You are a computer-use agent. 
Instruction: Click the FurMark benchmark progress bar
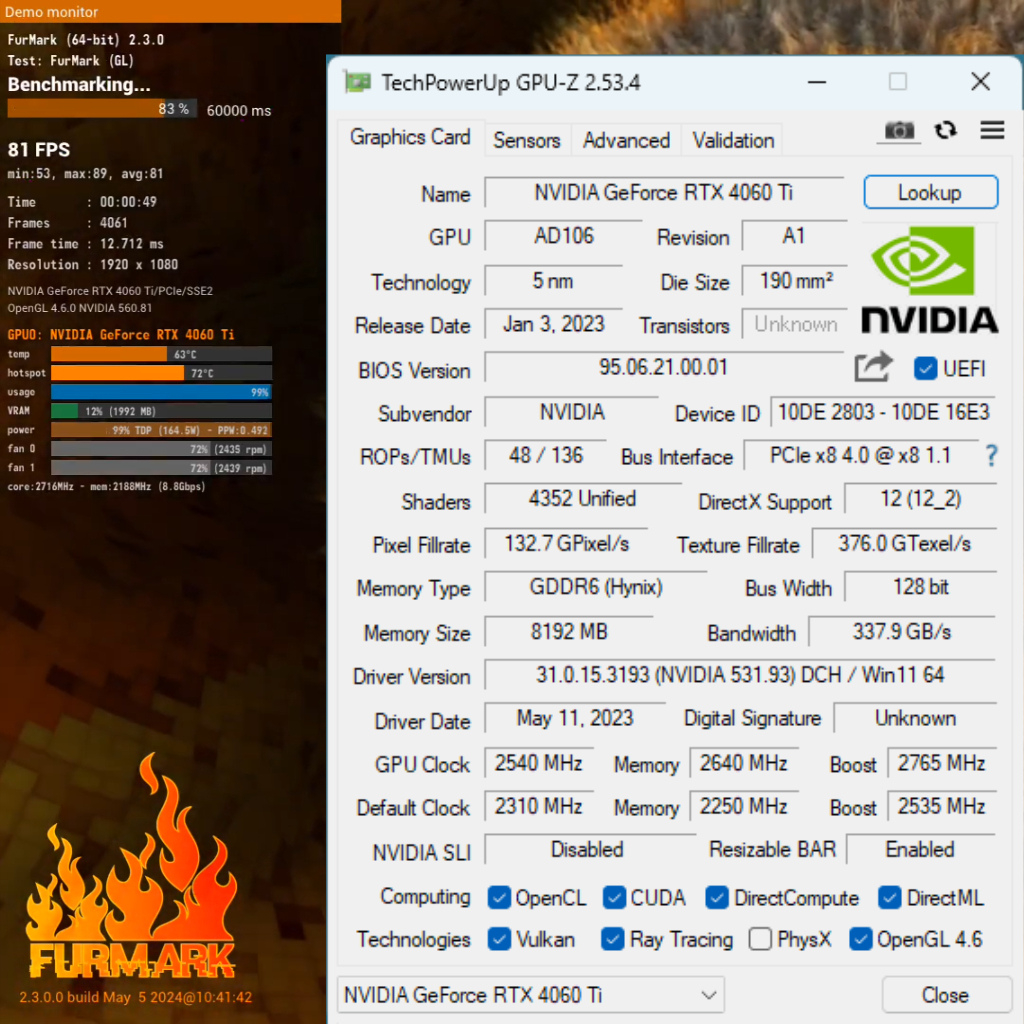102,109
